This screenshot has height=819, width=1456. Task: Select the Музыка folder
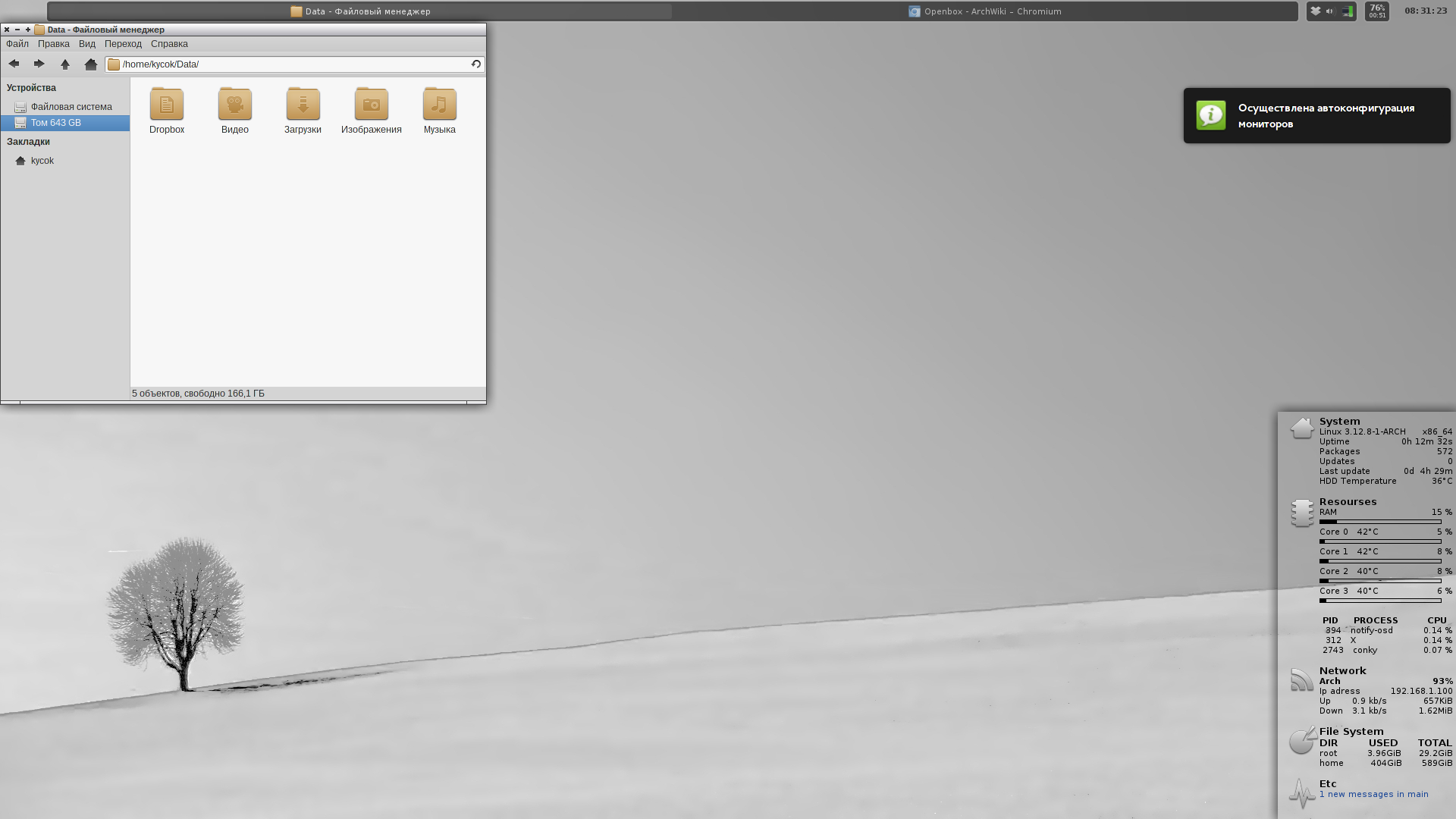tap(440, 105)
